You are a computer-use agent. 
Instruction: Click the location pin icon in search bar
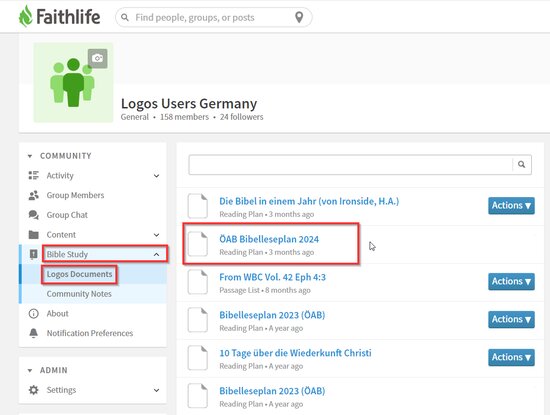[x=299, y=17]
